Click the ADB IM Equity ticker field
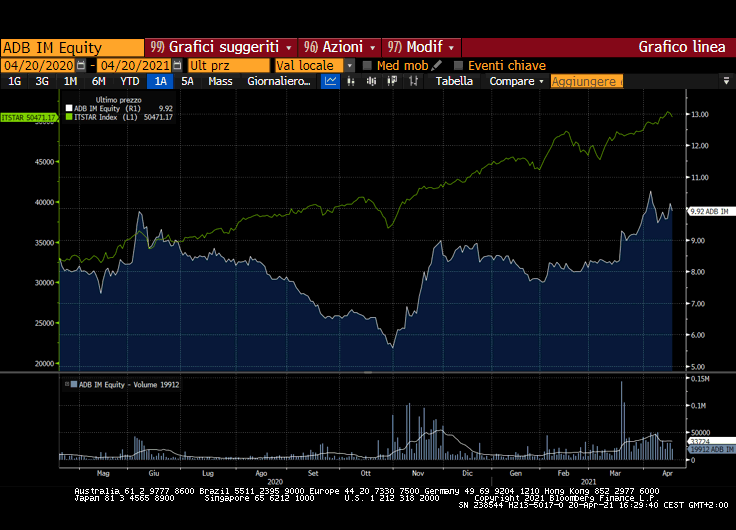The height and width of the screenshot is (530, 736). click(72, 47)
